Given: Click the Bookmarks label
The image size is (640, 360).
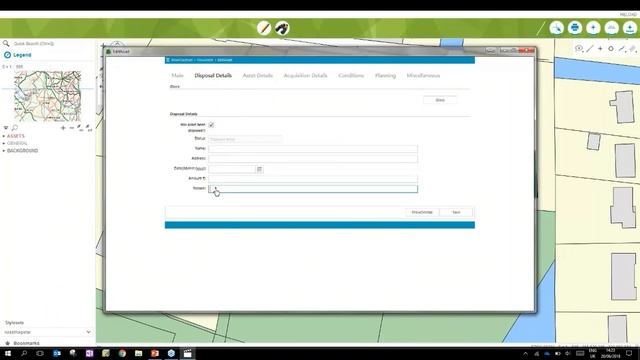Looking at the screenshot, I should (27, 343).
